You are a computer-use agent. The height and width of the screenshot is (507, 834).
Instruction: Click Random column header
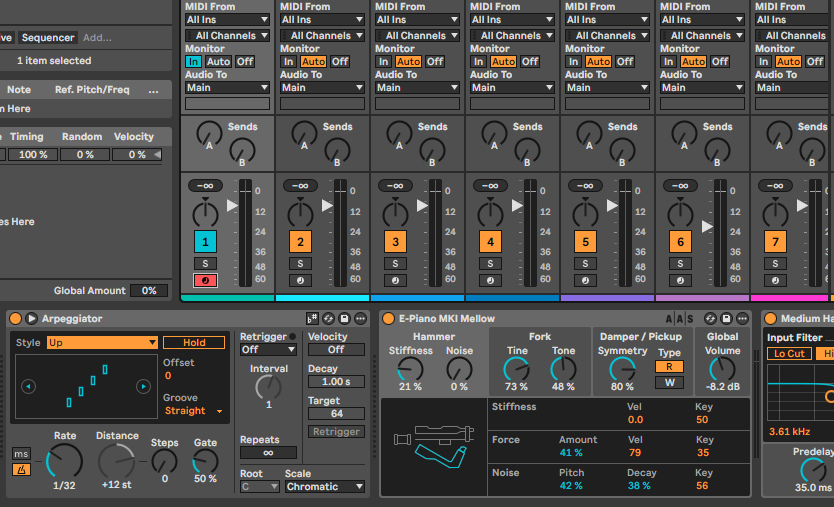pos(82,137)
